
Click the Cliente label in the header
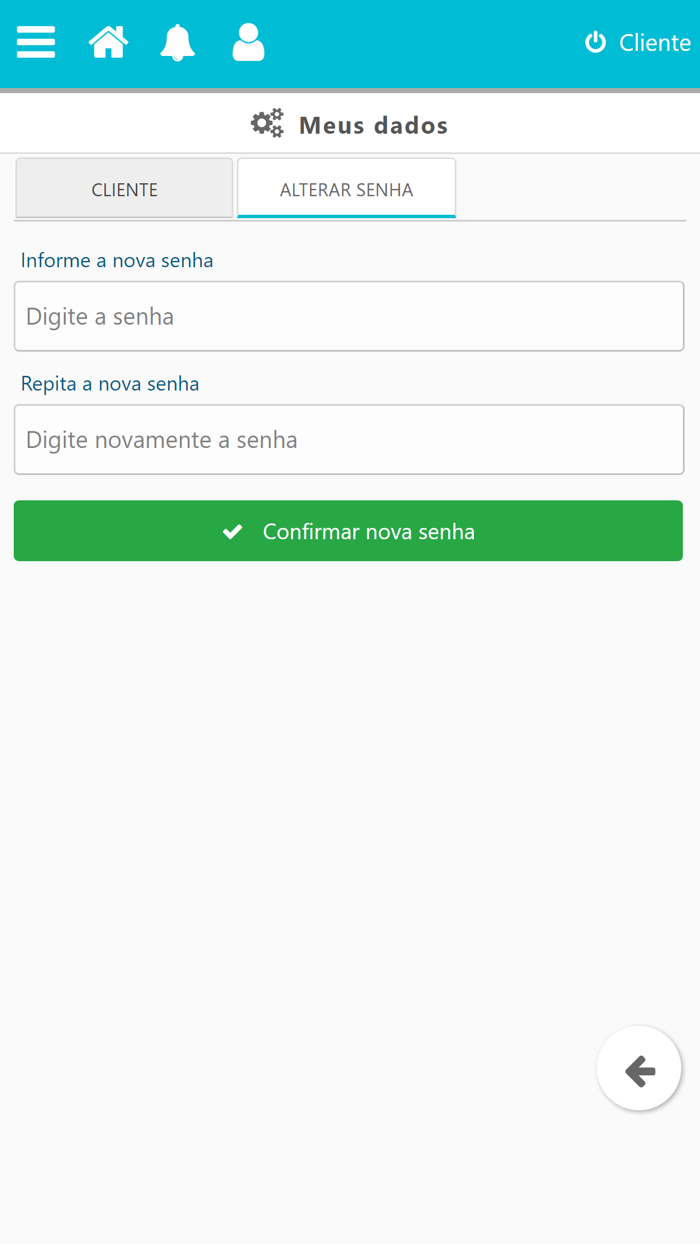655,42
